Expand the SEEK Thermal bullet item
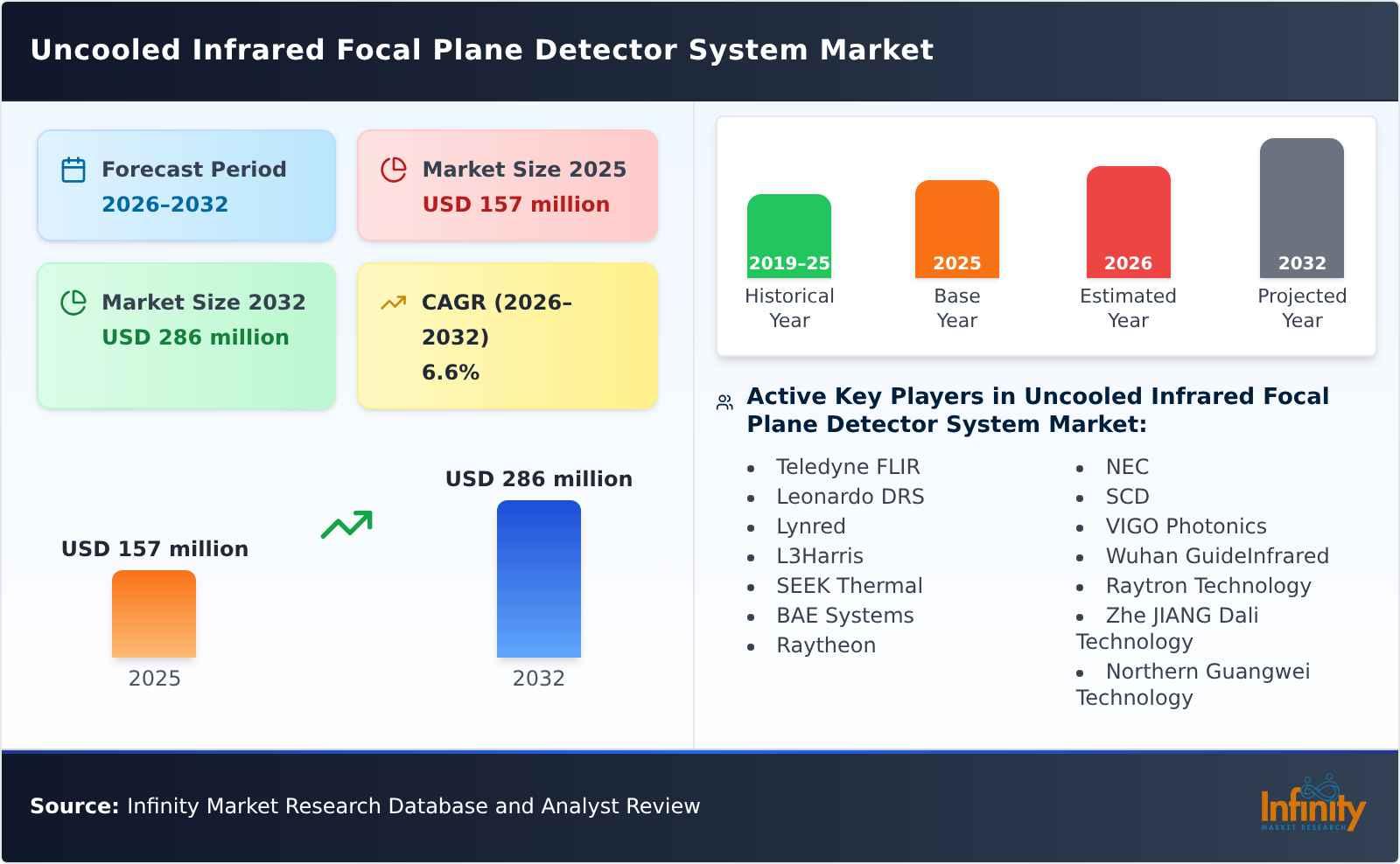 click(849, 586)
